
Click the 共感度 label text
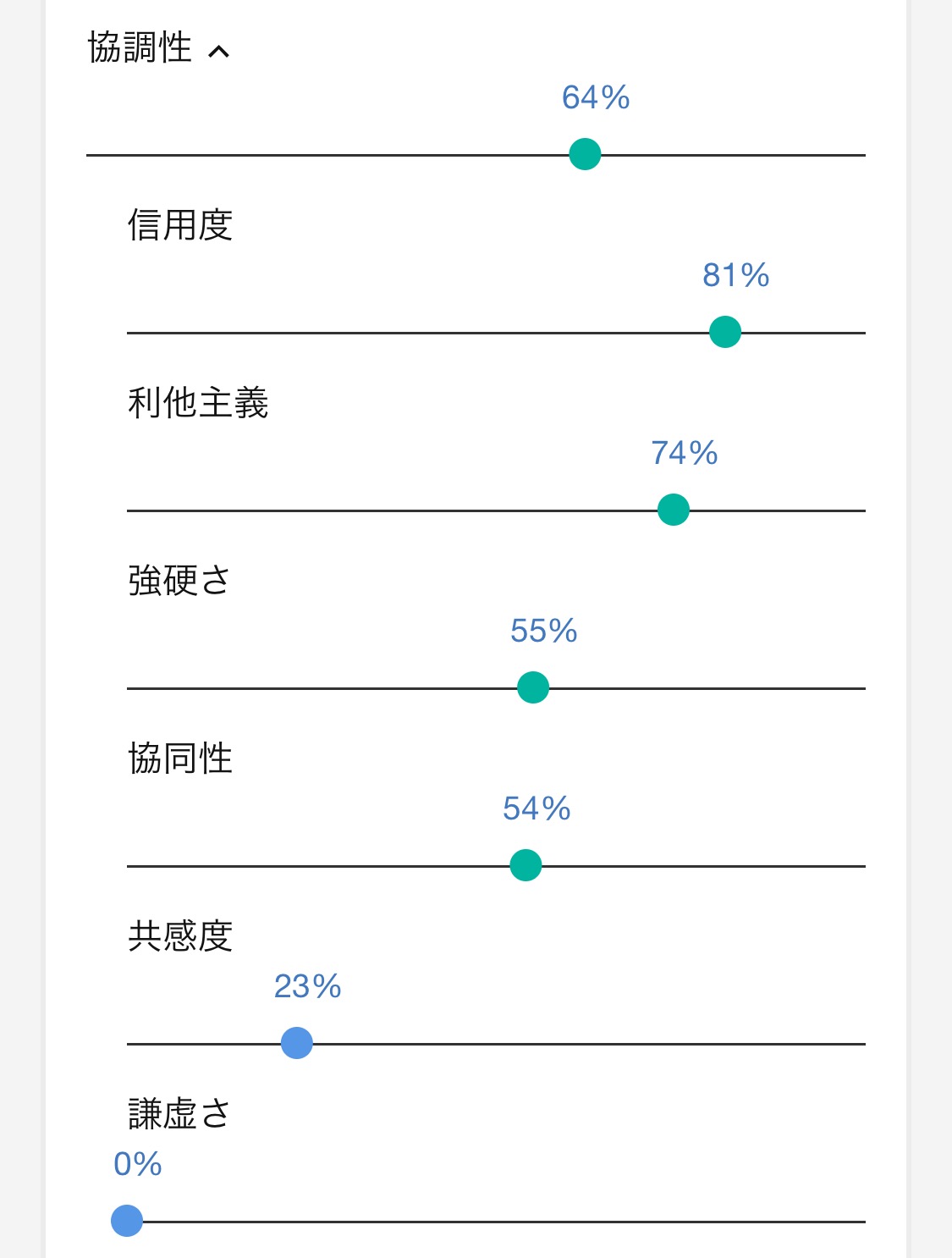click(x=180, y=936)
